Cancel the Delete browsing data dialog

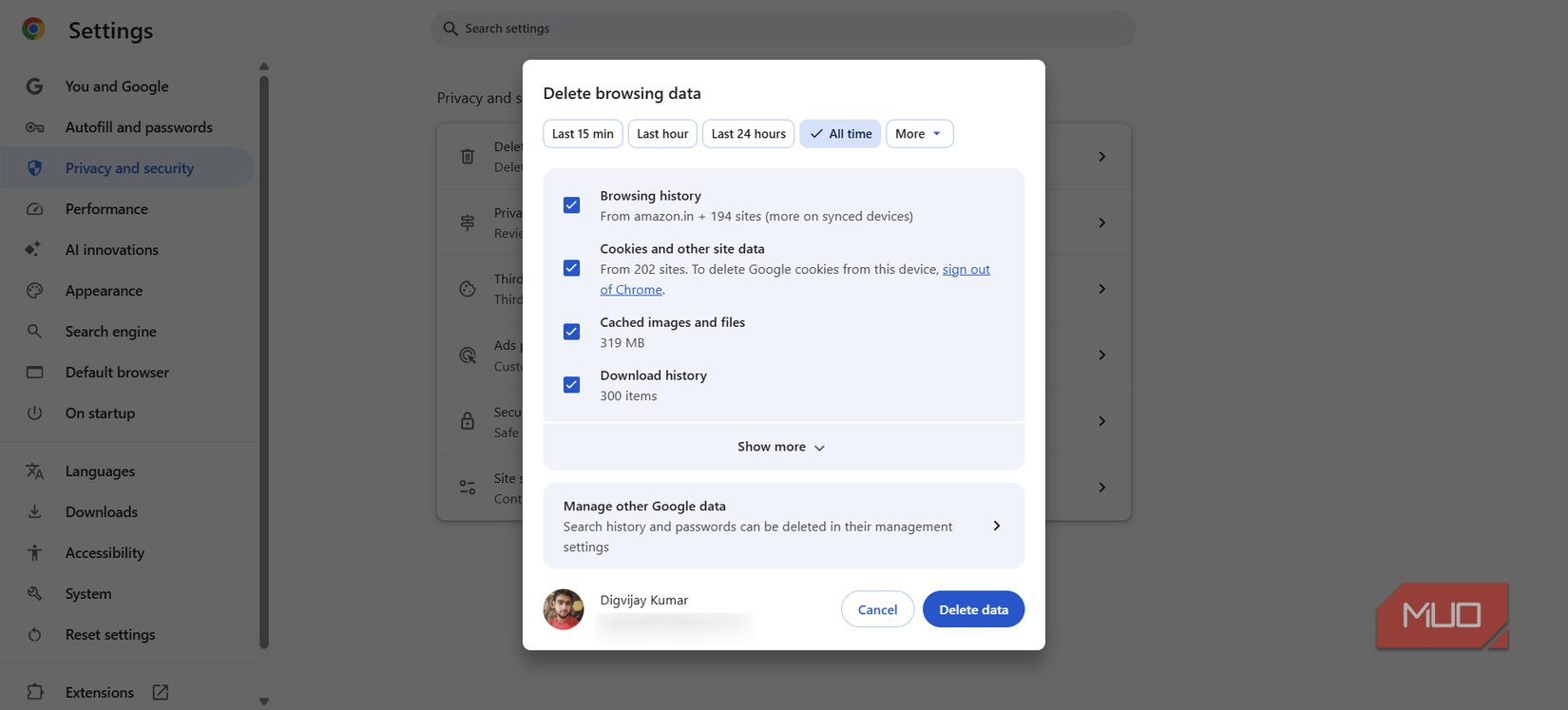coord(877,610)
